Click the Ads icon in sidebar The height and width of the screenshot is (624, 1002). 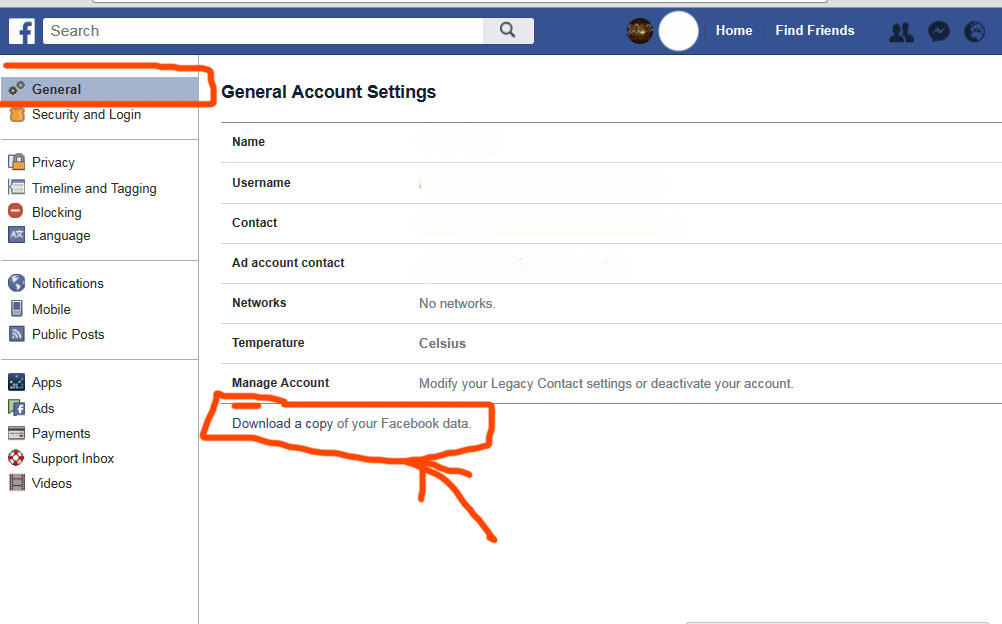click(x=17, y=408)
